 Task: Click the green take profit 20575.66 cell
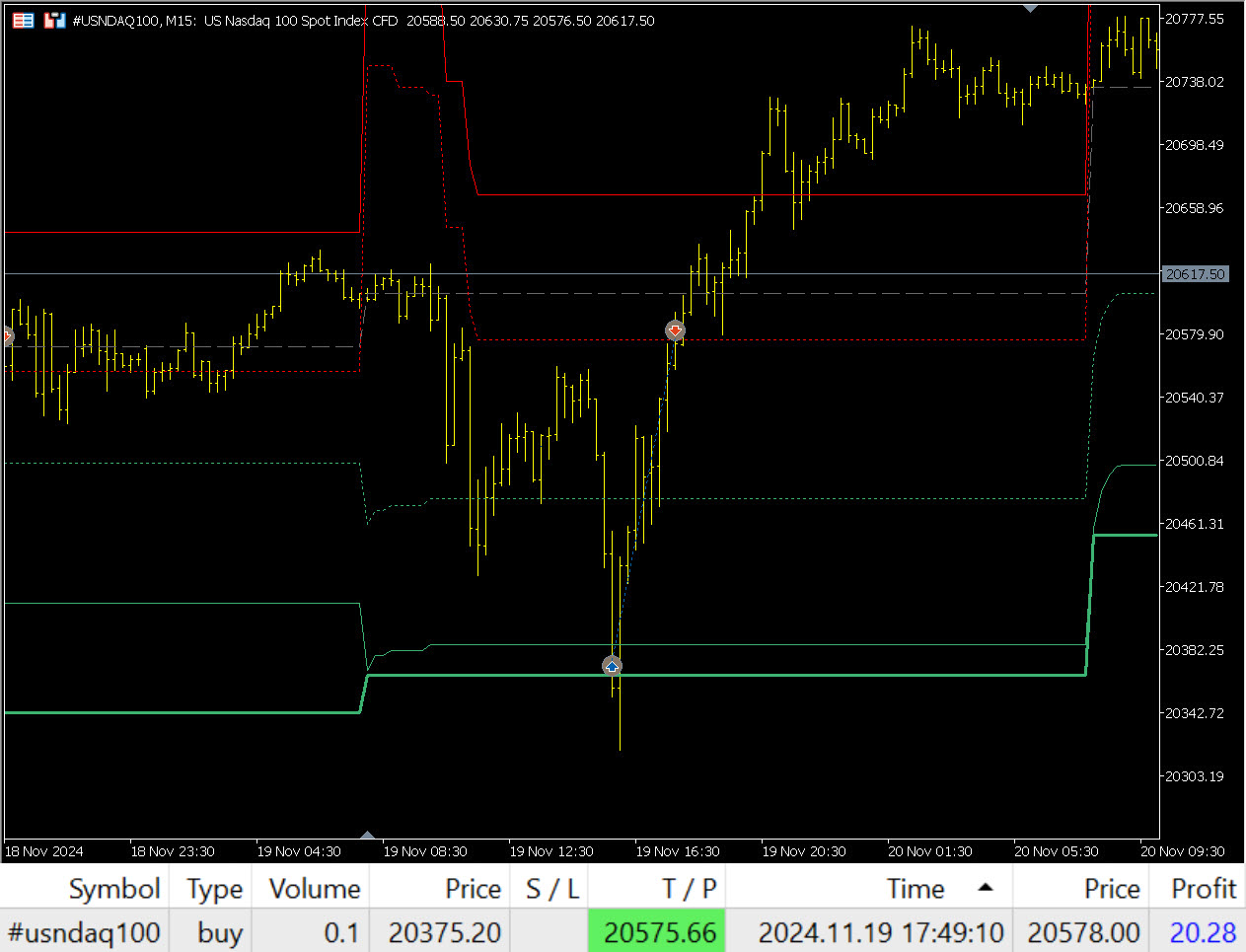pos(657,932)
